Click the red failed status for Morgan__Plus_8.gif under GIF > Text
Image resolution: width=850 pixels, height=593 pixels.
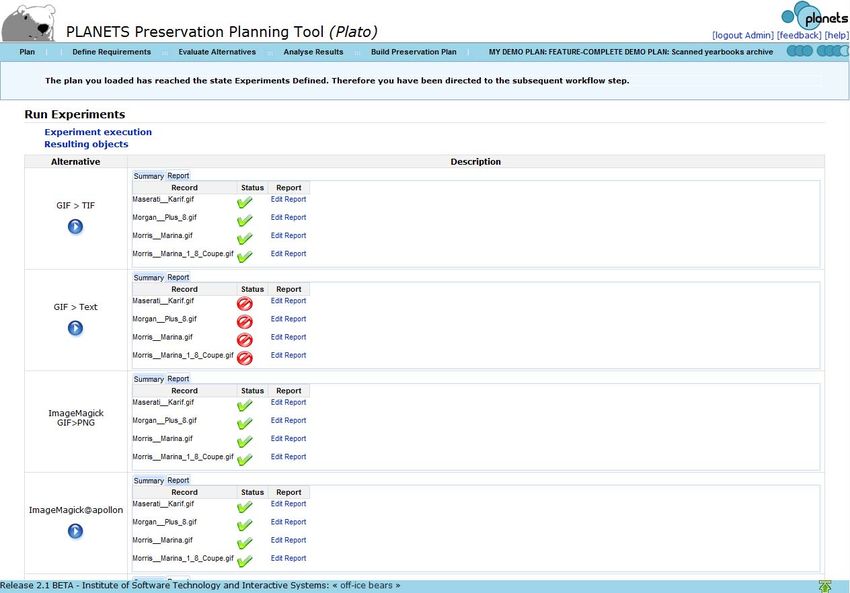tap(244, 322)
